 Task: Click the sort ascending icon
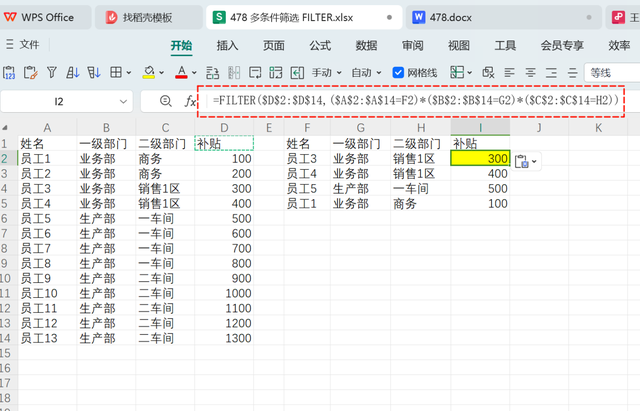[x=73, y=73]
